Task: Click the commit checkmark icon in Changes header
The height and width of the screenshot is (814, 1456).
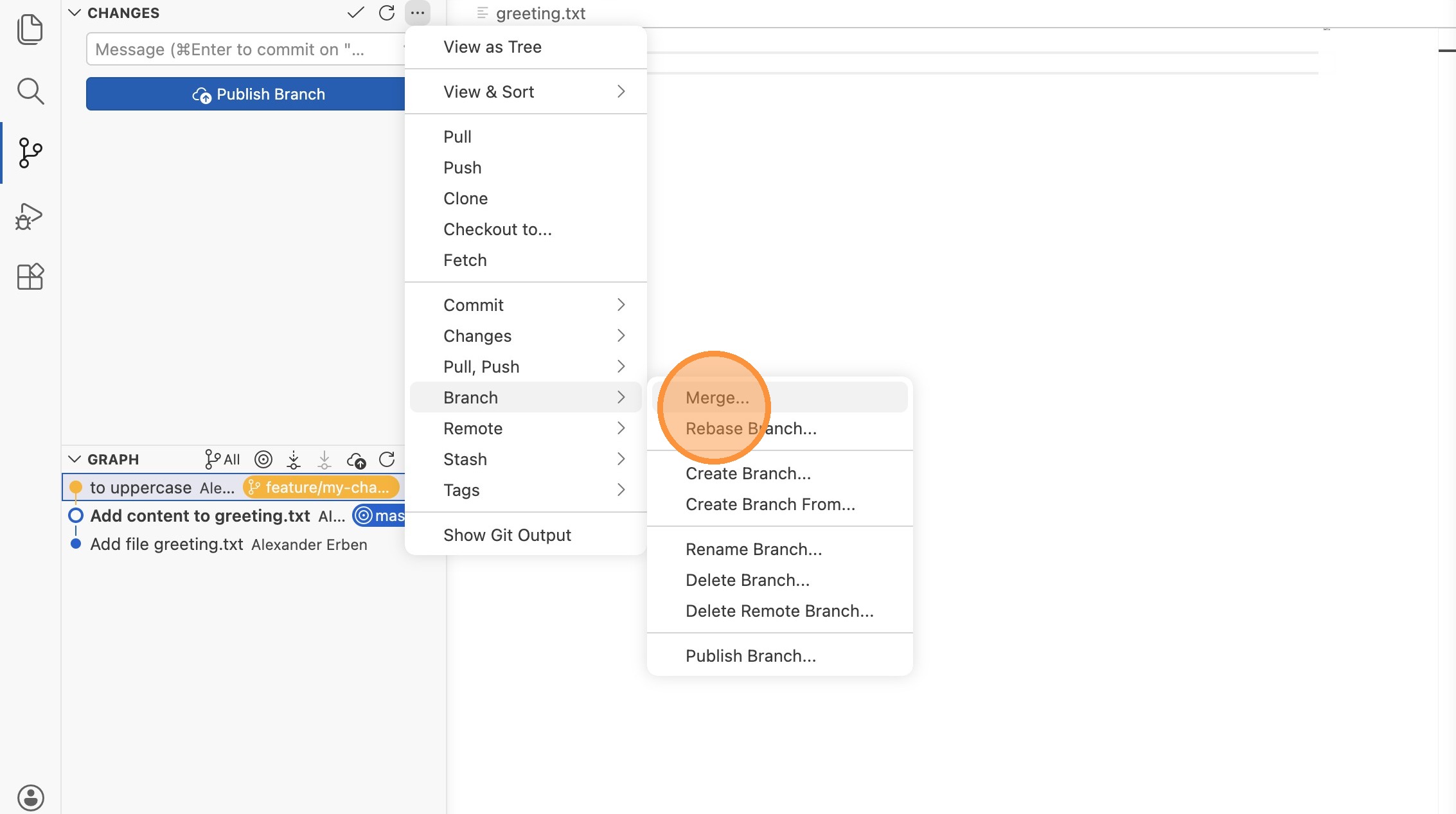Action: point(355,13)
